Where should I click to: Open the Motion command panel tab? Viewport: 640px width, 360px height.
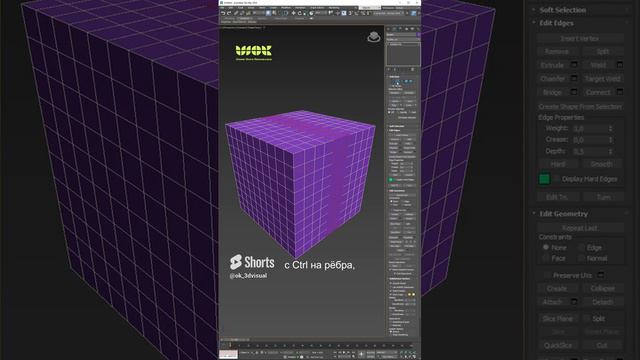coord(407,29)
